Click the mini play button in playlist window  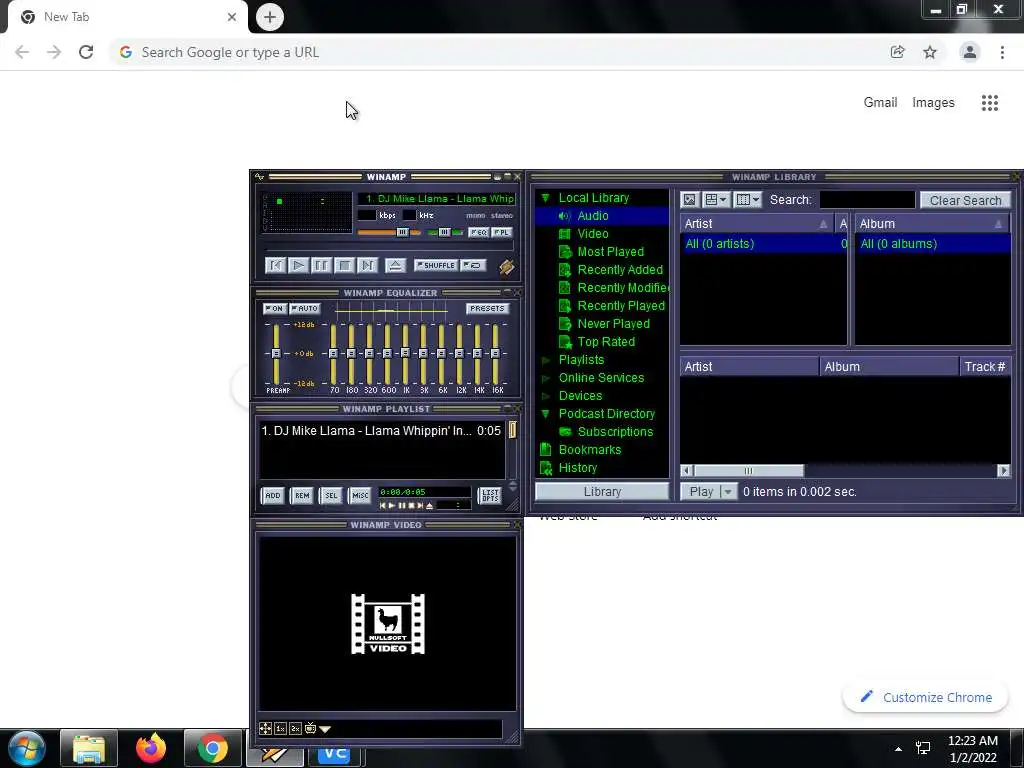[x=392, y=505]
